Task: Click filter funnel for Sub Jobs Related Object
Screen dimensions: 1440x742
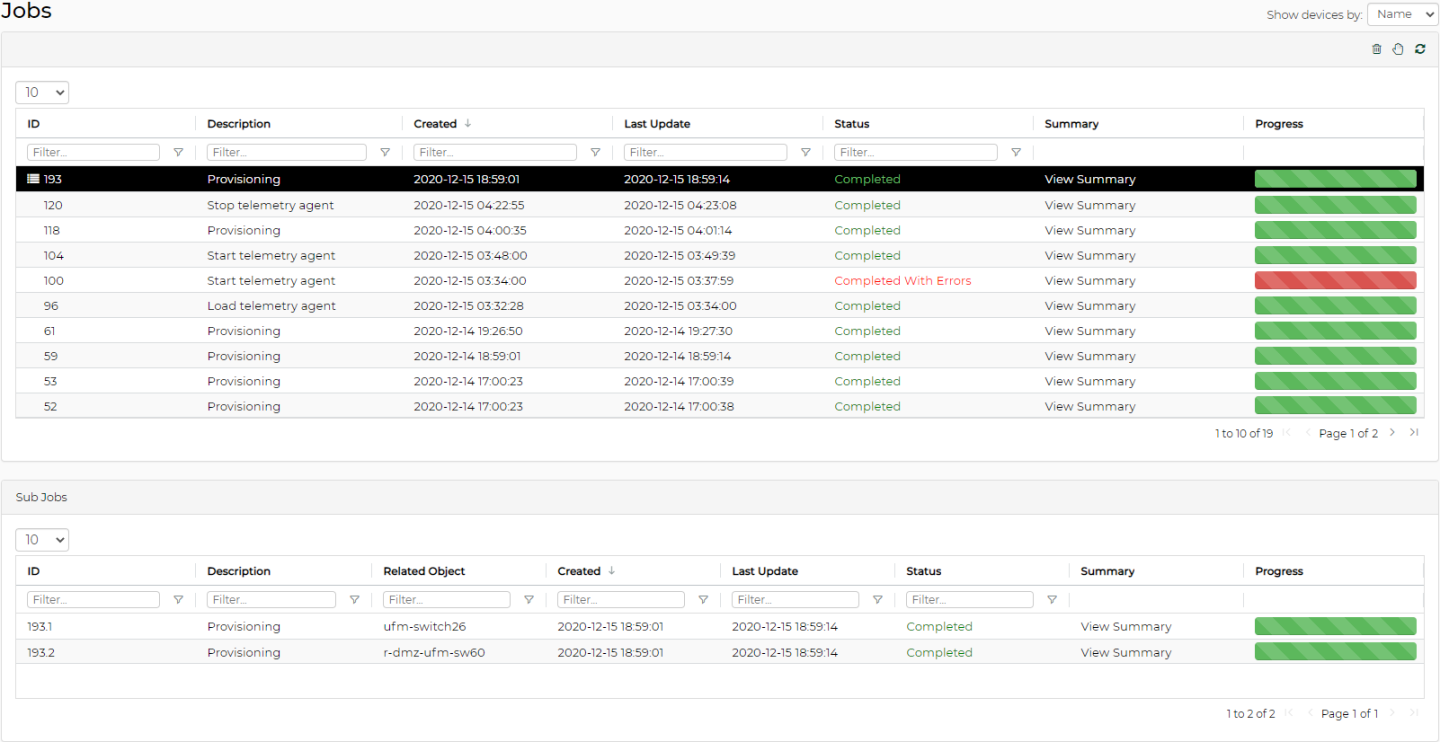Action: [x=529, y=600]
